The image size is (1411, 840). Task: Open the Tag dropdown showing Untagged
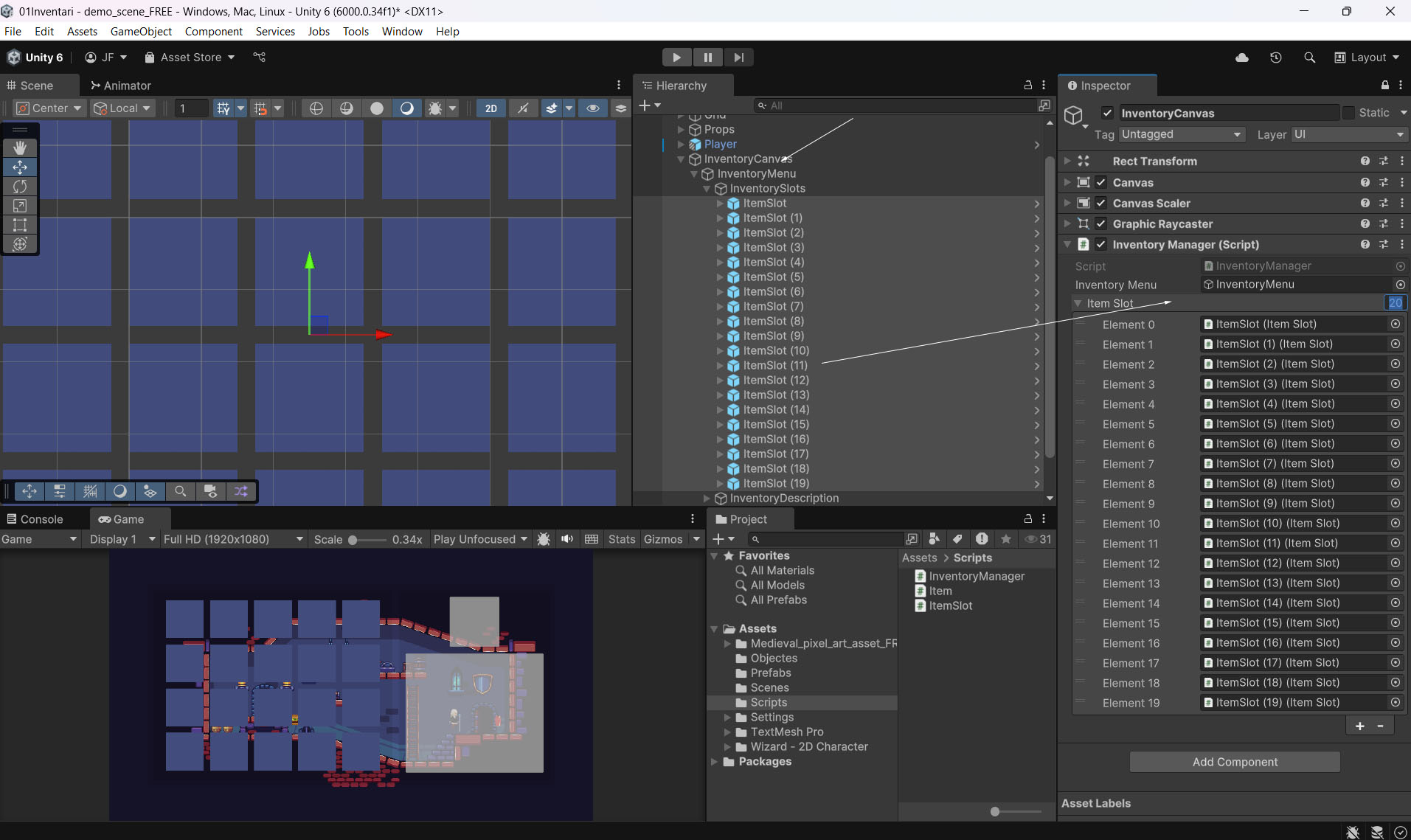click(x=1181, y=134)
